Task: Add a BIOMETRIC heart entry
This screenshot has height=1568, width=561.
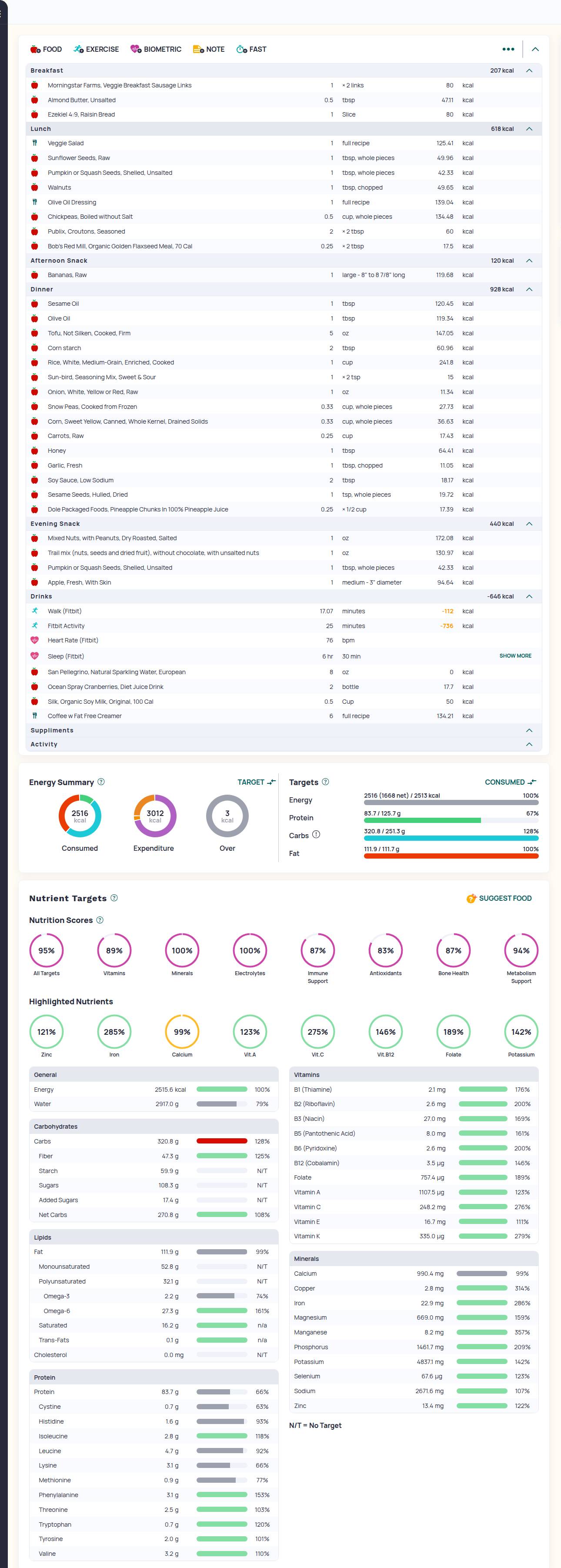Action: tap(136, 49)
